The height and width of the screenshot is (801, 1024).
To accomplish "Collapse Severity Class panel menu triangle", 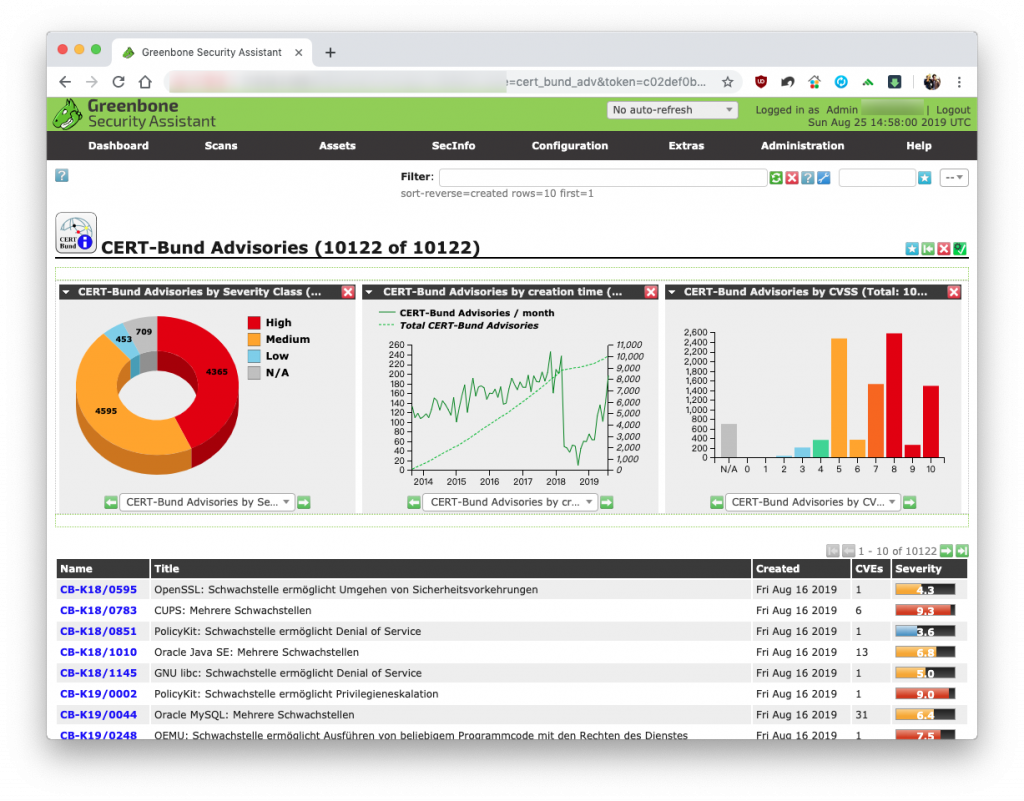I will click(66, 292).
